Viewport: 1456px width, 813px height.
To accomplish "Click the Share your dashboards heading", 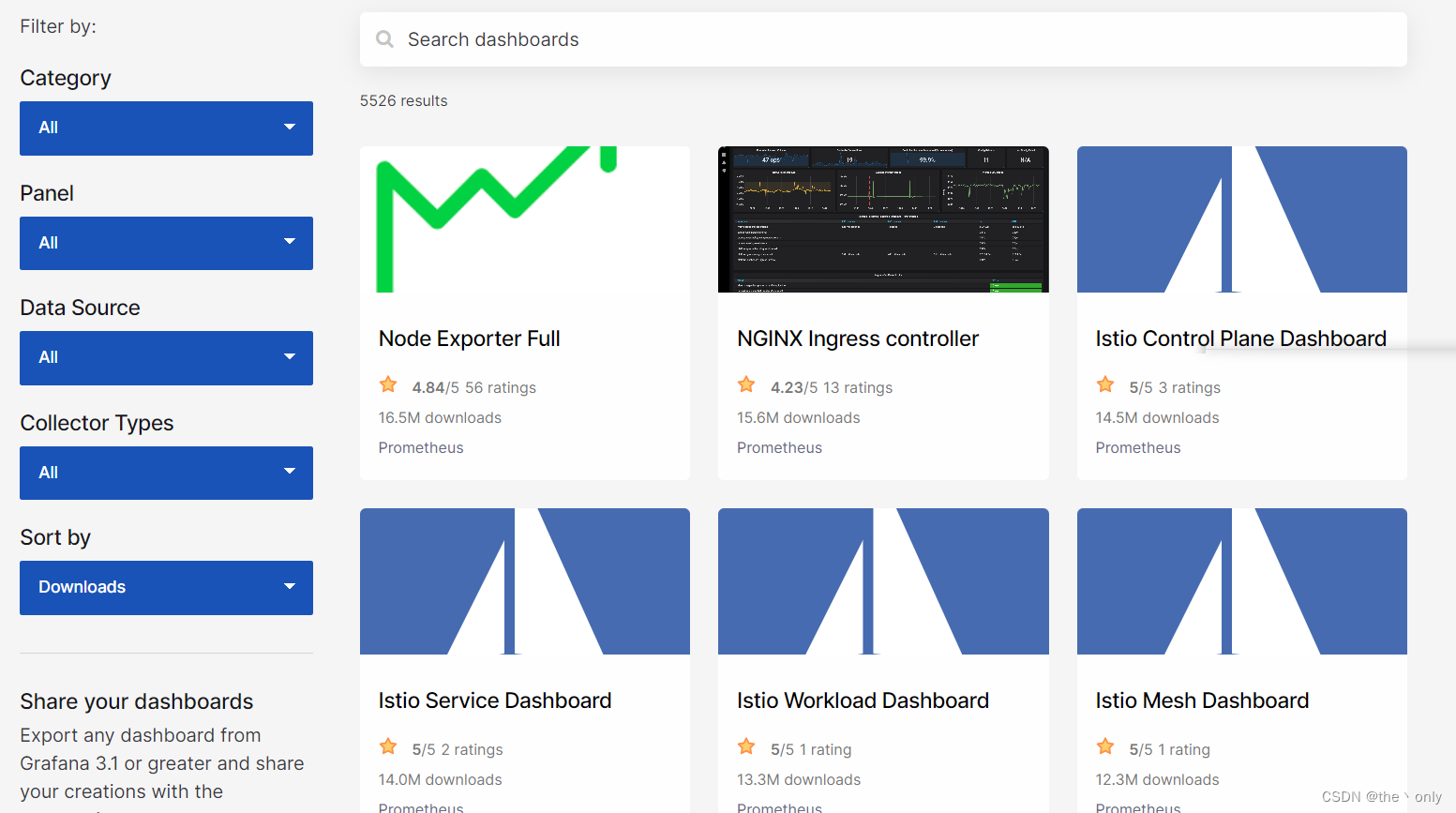I will pos(137,701).
